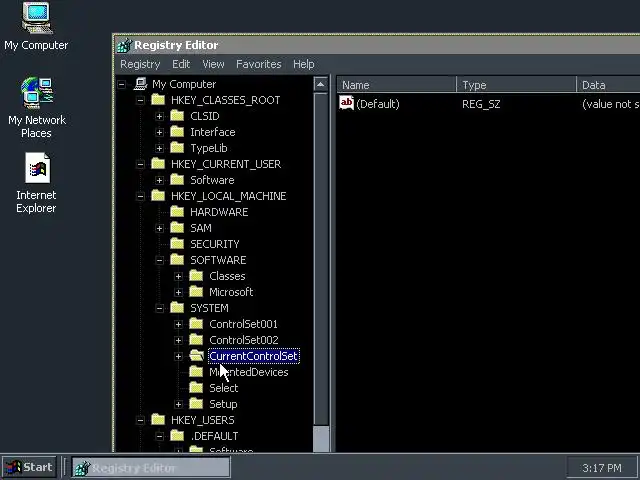The width and height of the screenshot is (640, 480).
Task: Collapse HKEY_CLASSES_ROOT key
Action: pos(140,100)
